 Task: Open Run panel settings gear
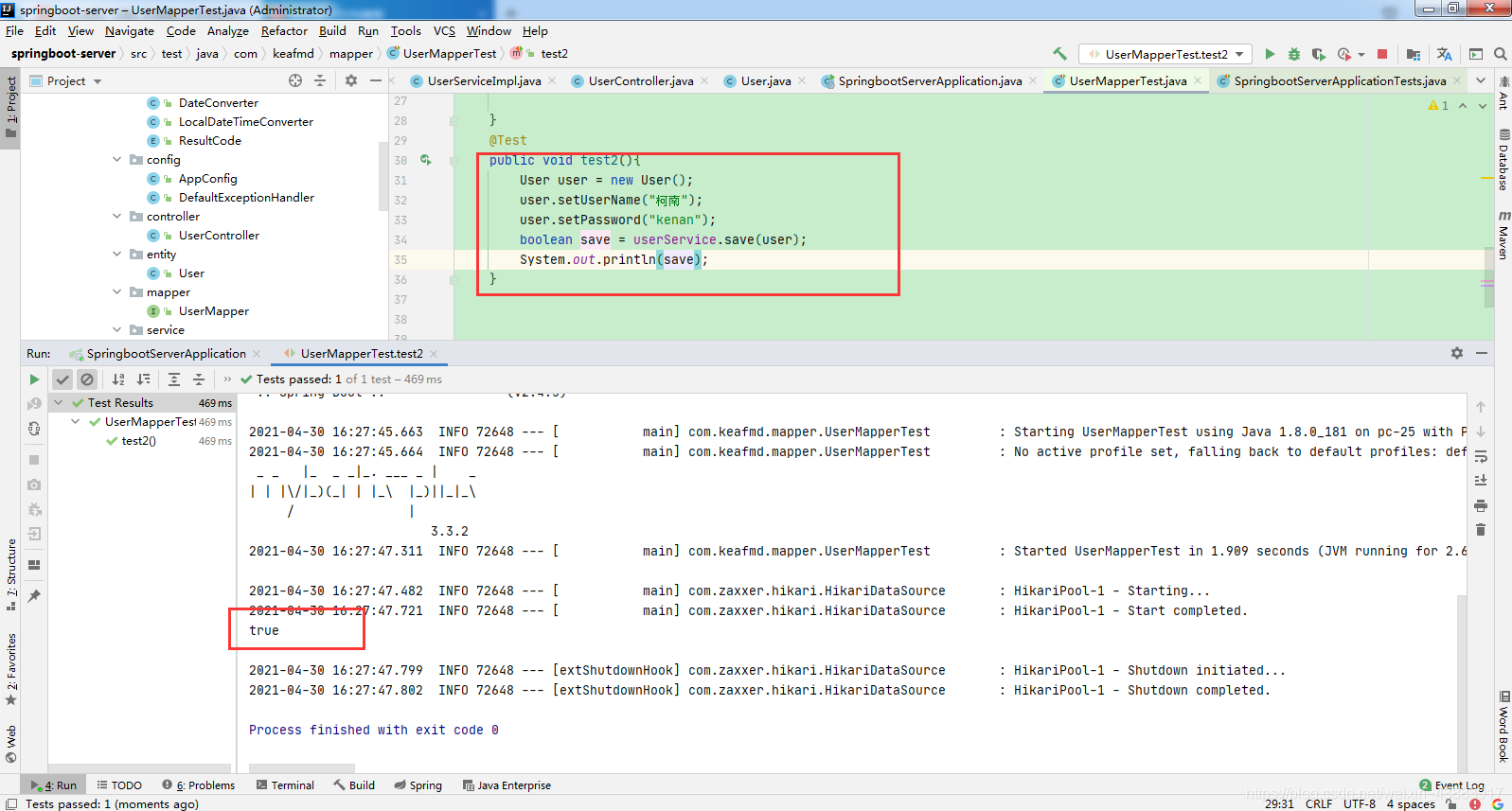point(1456,353)
